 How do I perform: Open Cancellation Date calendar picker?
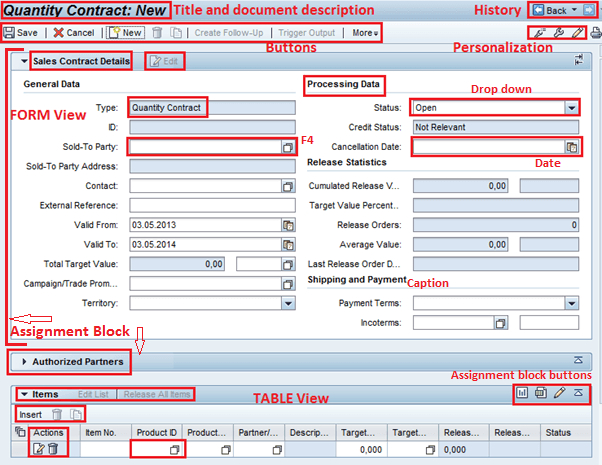(571, 147)
